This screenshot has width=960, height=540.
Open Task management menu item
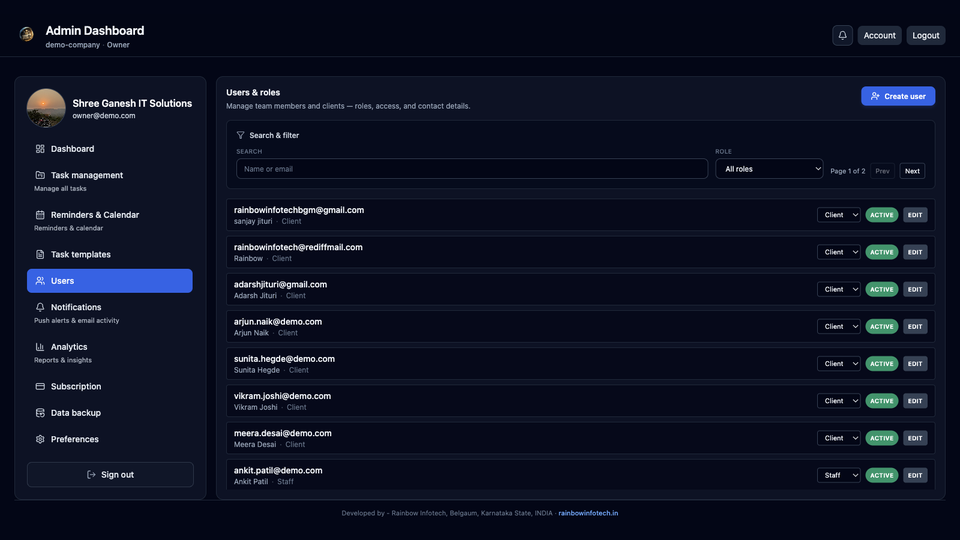110,181
